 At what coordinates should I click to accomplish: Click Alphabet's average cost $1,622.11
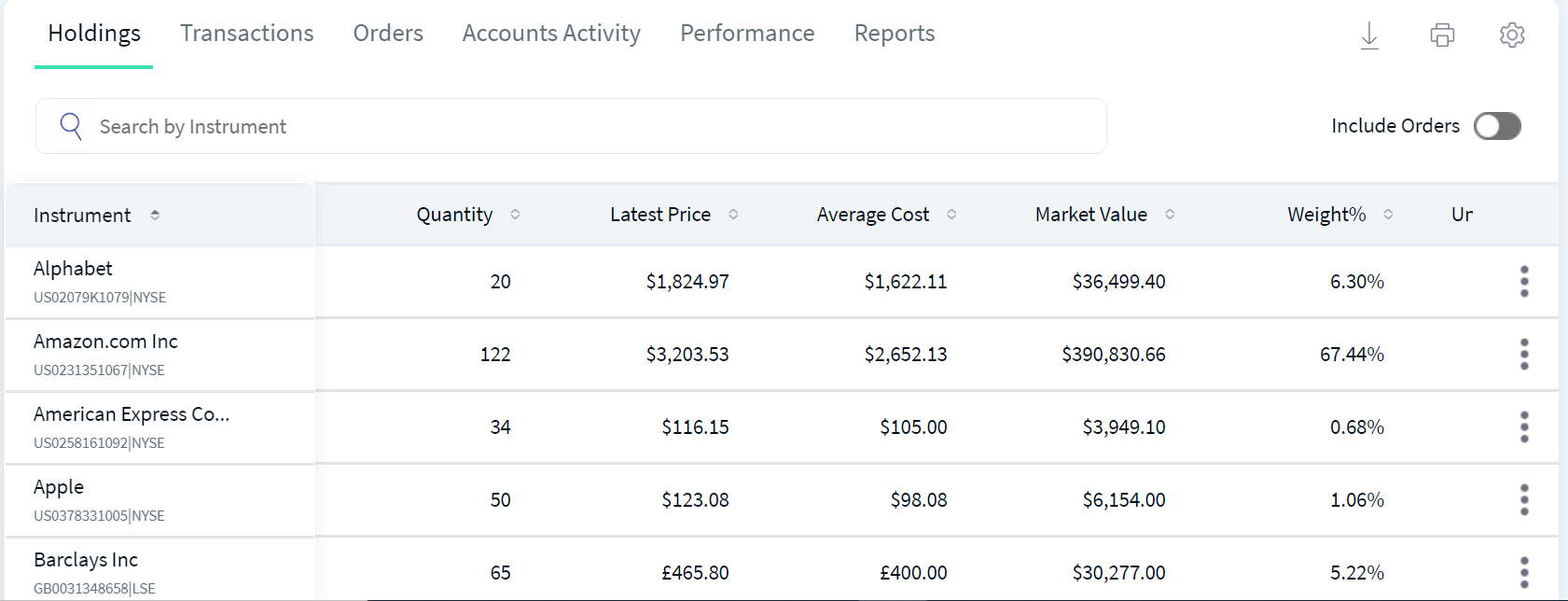point(906,282)
